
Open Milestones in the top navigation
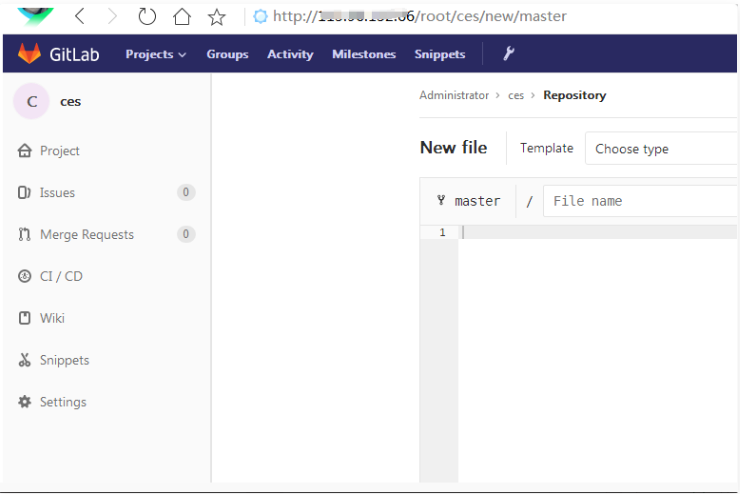[x=364, y=54]
